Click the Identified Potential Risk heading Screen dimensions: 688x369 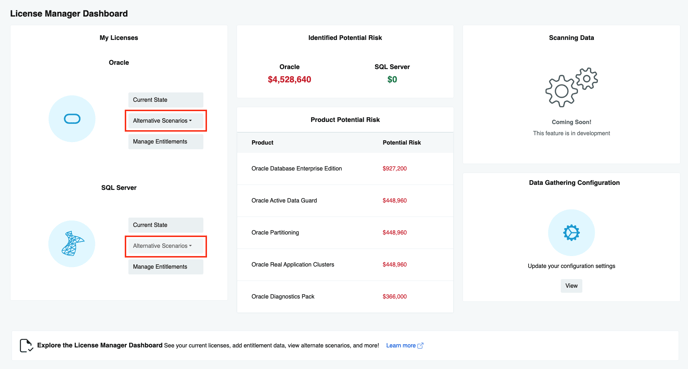pyautogui.click(x=345, y=38)
